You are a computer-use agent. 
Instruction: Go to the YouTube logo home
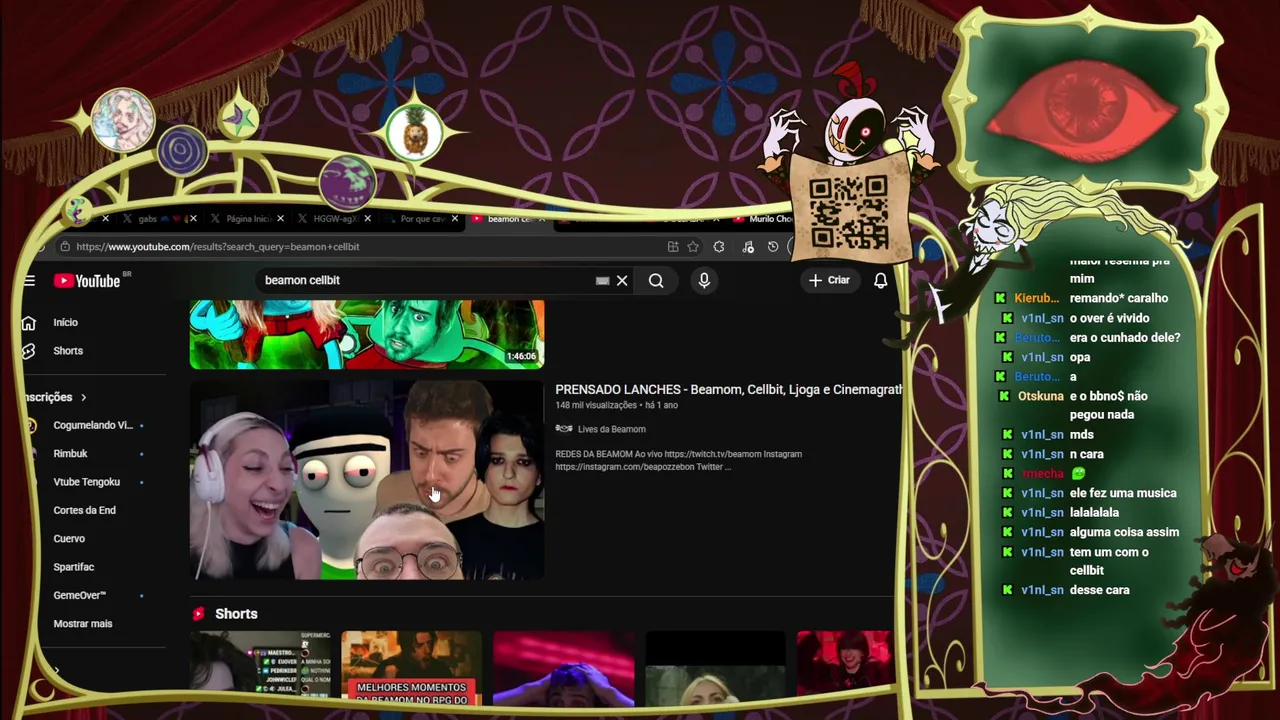87,281
